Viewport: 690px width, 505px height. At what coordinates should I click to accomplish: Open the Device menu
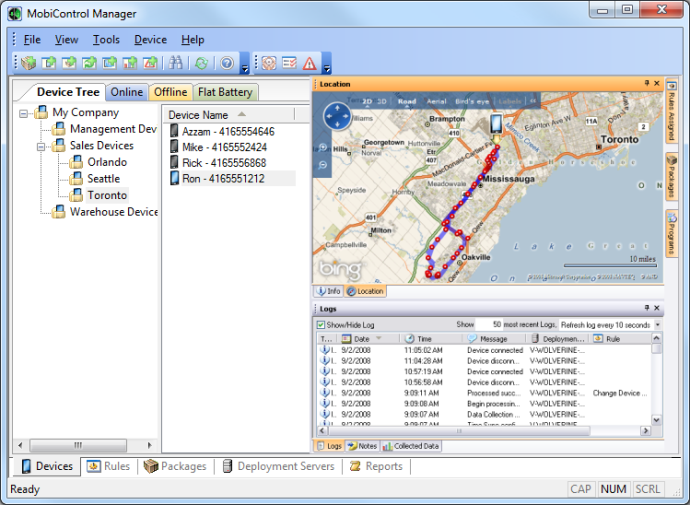150,40
